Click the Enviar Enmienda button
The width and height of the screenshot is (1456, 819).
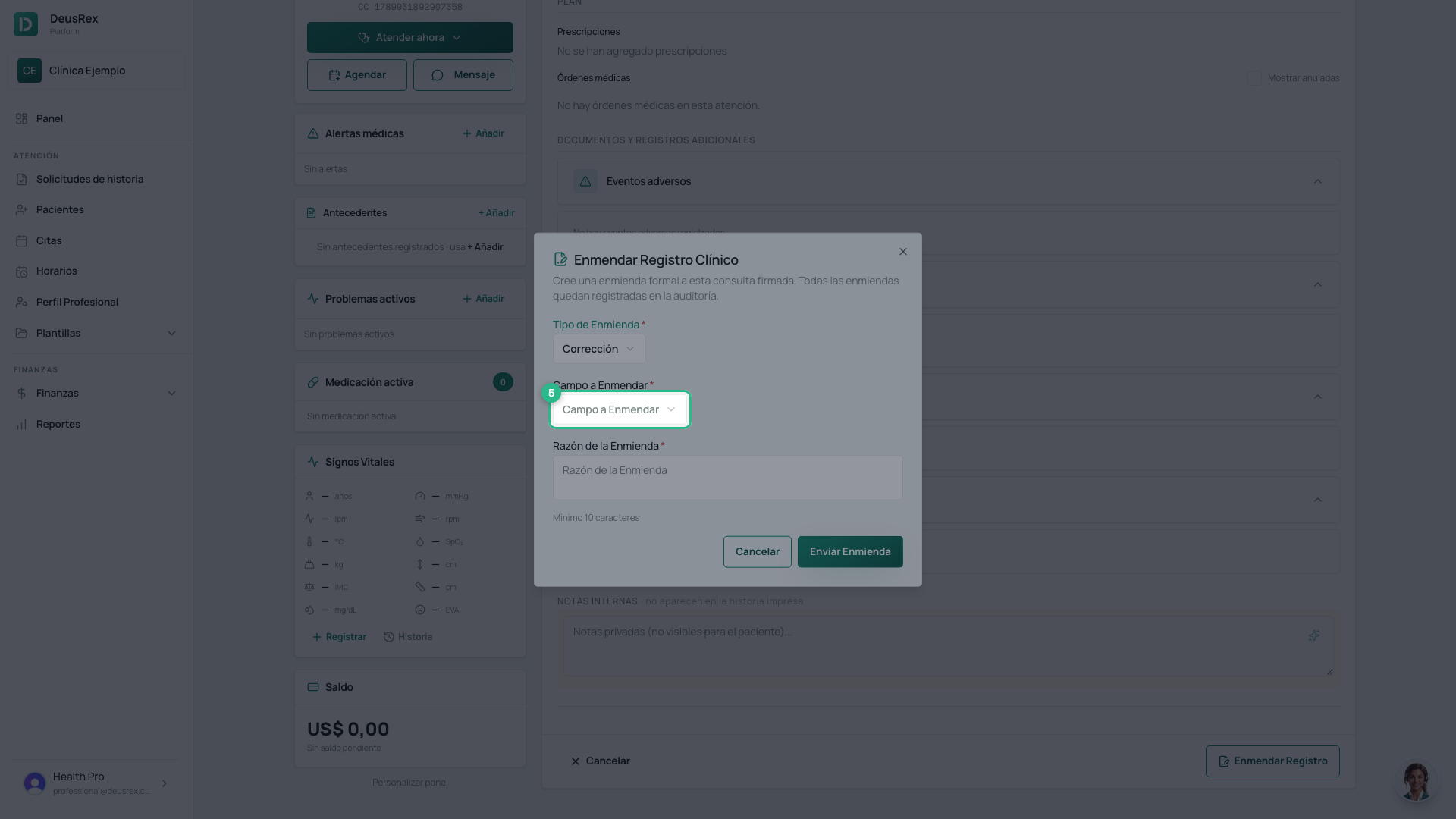click(850, 552)
